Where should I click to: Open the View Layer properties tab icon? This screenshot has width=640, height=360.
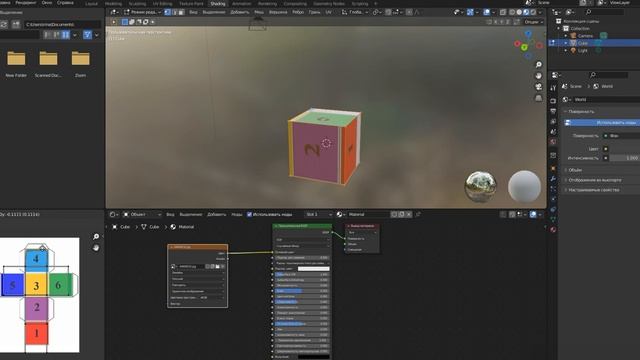553,122
